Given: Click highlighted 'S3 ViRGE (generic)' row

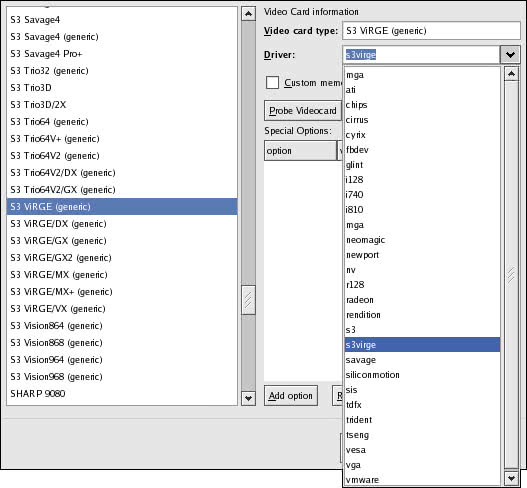Looking at the screenshot, I should (x=122, y=207).
